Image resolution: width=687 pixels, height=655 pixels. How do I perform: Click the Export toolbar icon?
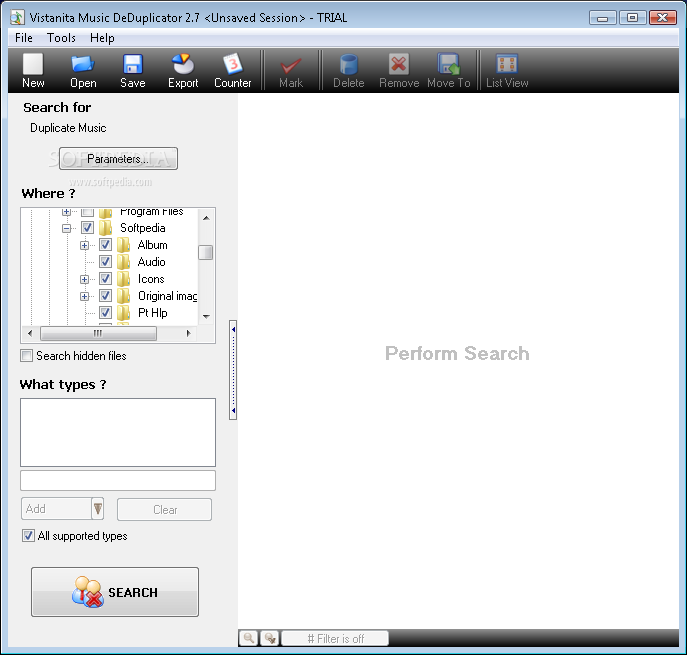tap(183, 70)
